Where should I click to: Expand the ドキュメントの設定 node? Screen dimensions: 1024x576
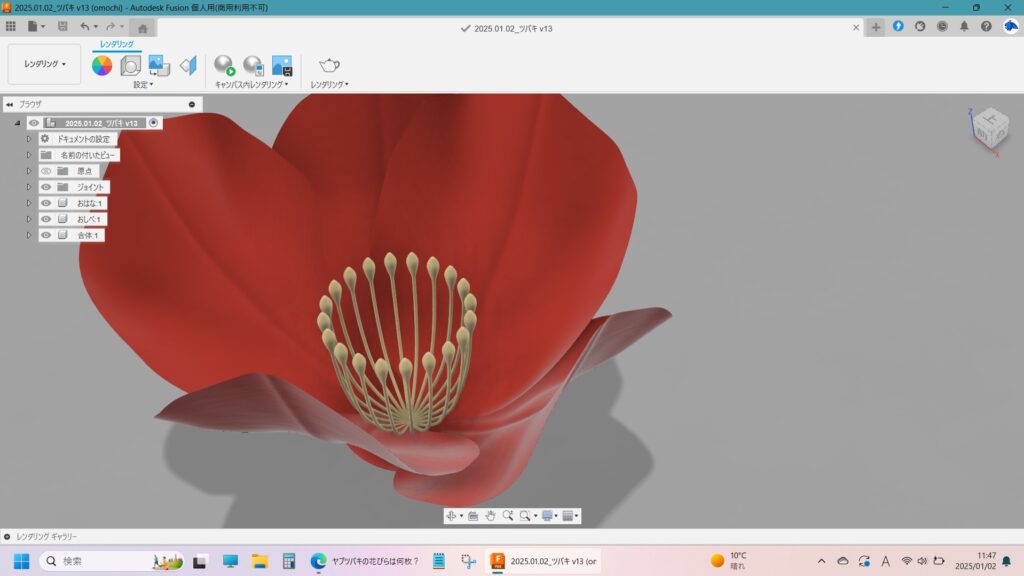tap(29, 139)
